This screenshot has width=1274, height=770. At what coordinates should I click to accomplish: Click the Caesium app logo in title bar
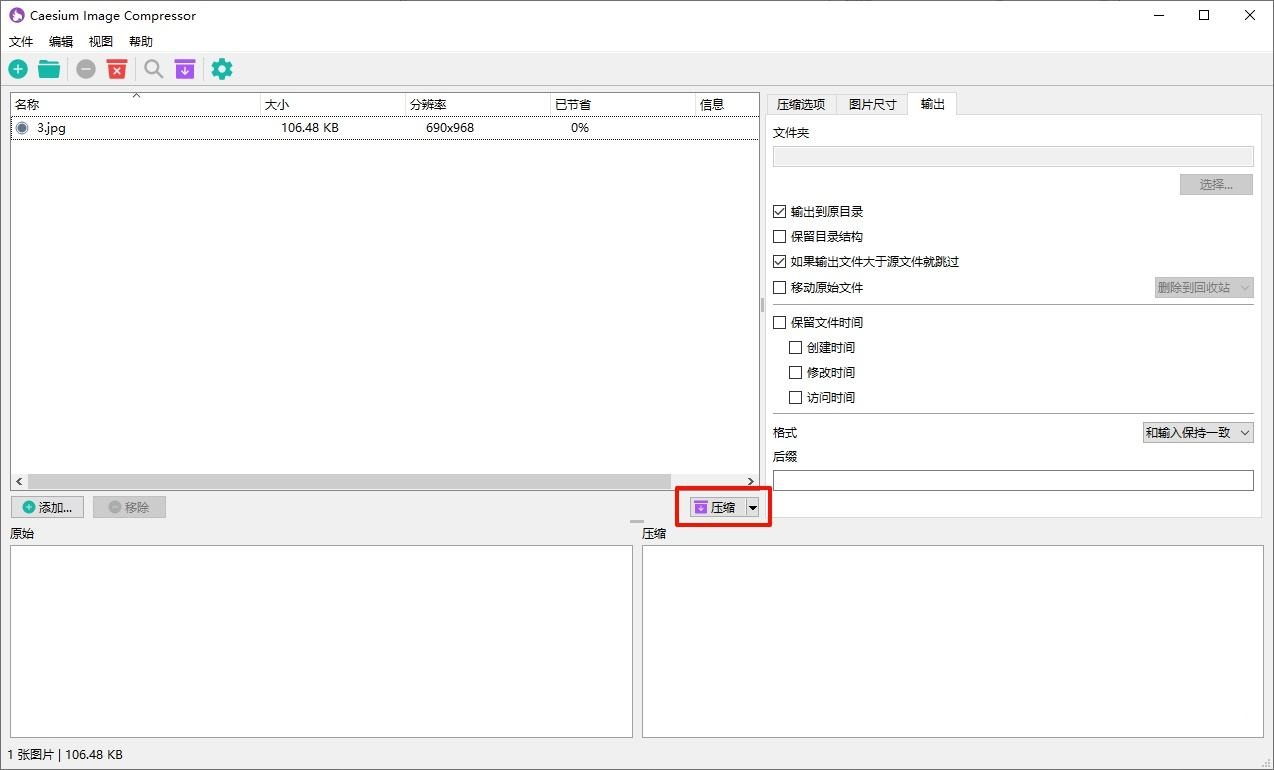tap(16, 15)
